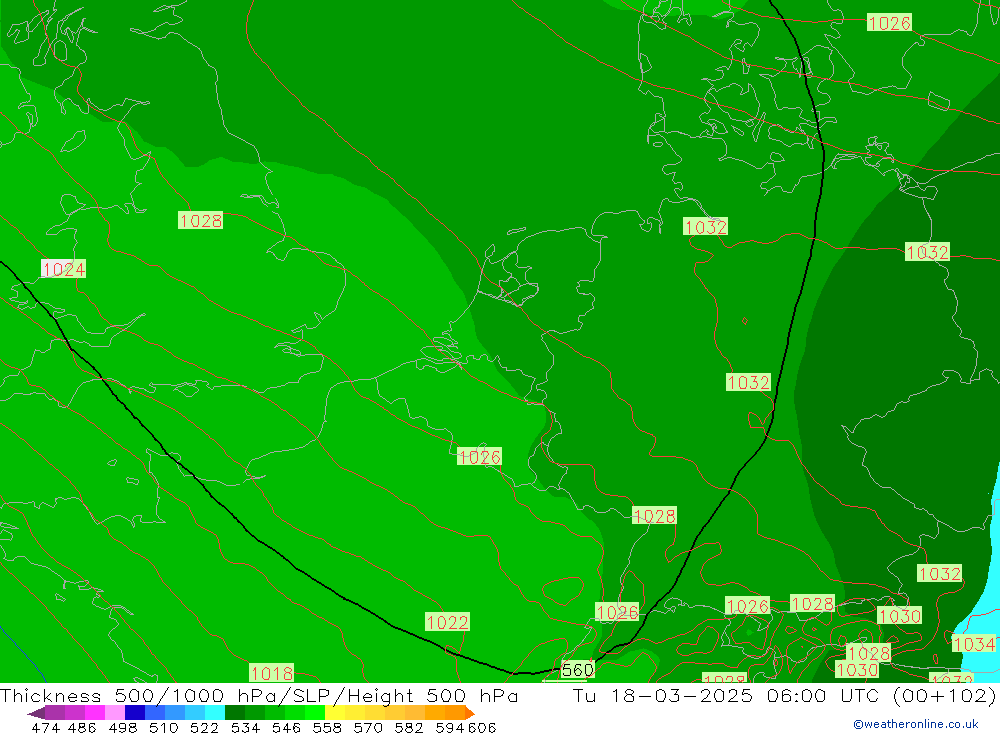Image resolution: width=1000 pixels, height=733 pixels.
Task: Click the dark purple 474 legend swatch
Action: (x=55, y=713)
